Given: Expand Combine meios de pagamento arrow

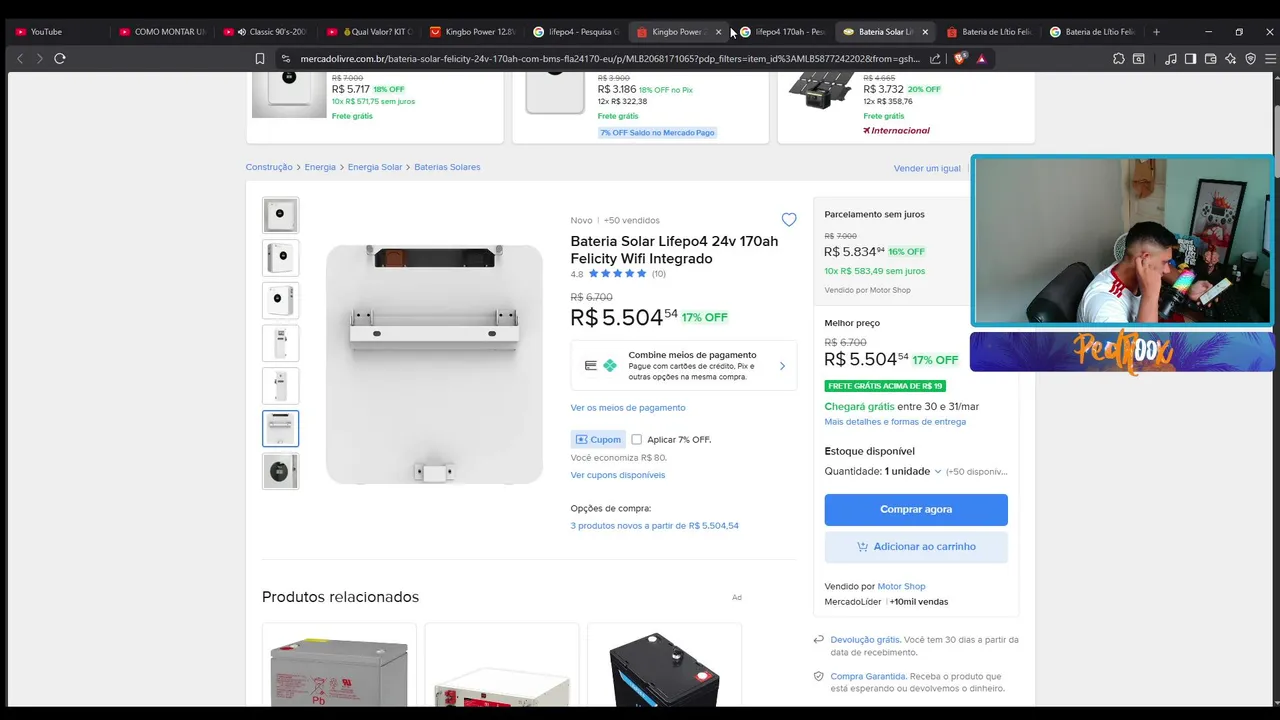Looking at the screenshot, I should click(782, 366).
